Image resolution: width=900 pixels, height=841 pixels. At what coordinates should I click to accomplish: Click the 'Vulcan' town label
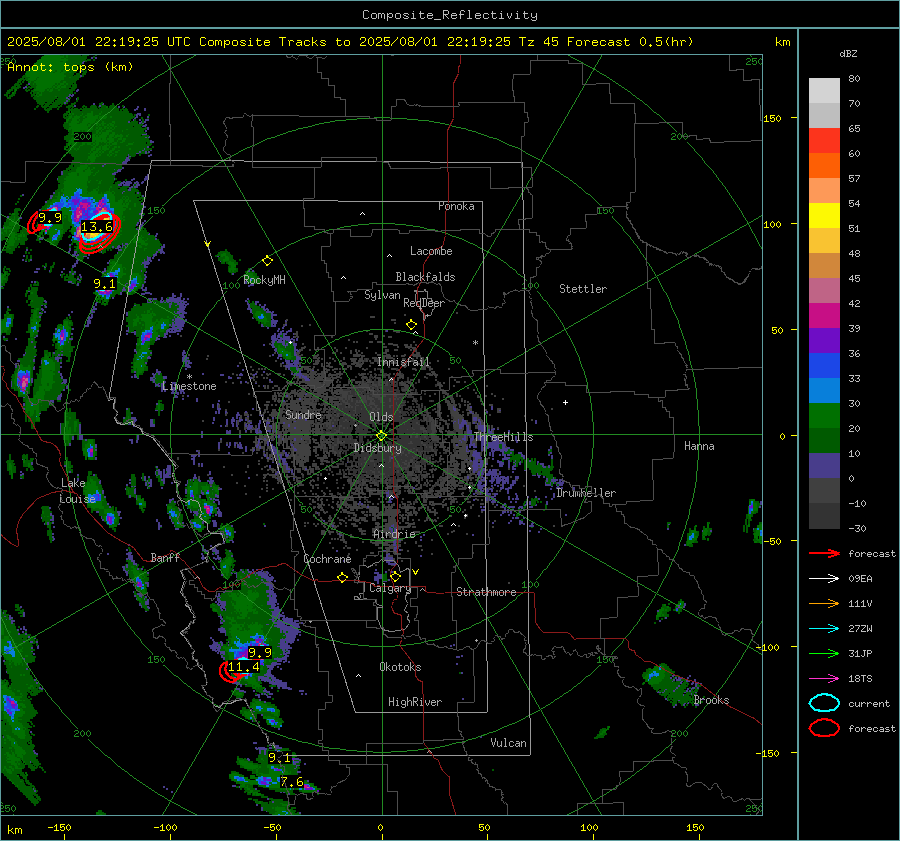508,743
